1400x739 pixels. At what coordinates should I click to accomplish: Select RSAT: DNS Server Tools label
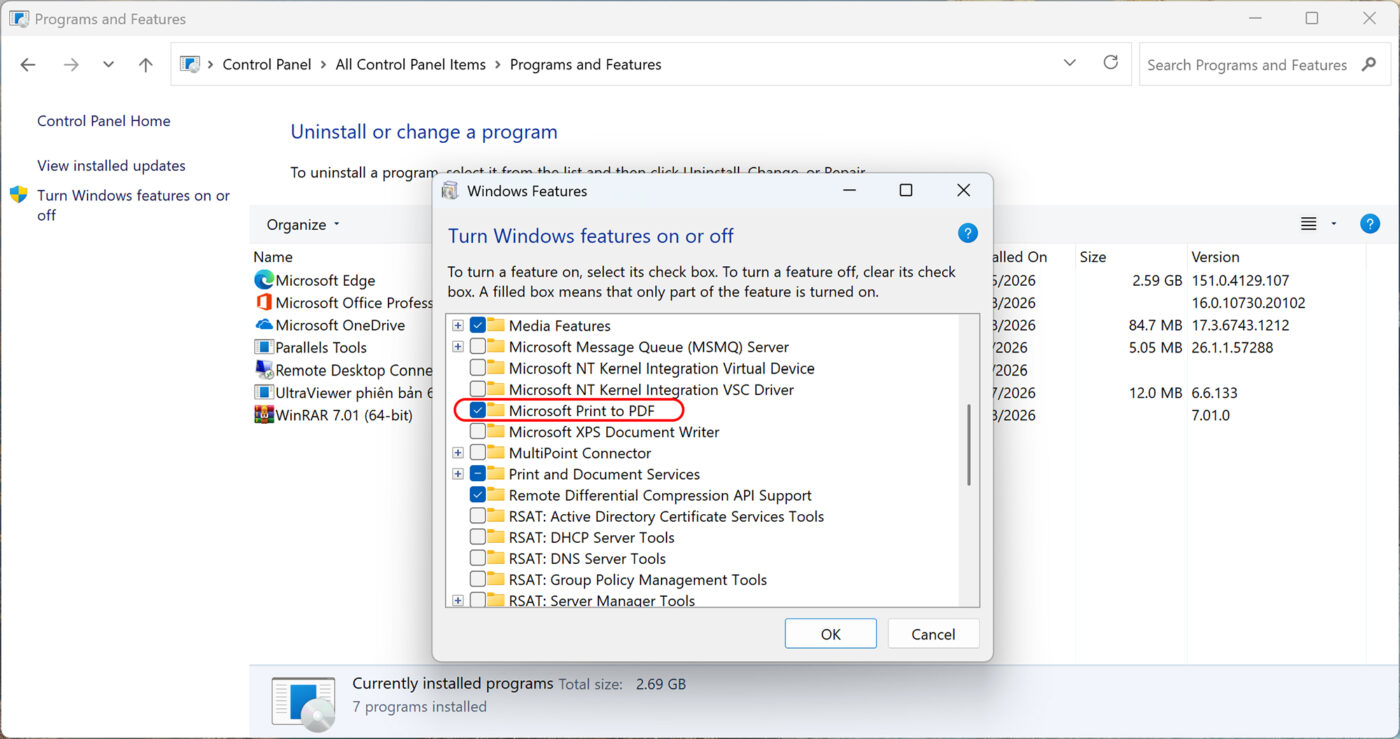pyautogui.click(x=587, y=558)
